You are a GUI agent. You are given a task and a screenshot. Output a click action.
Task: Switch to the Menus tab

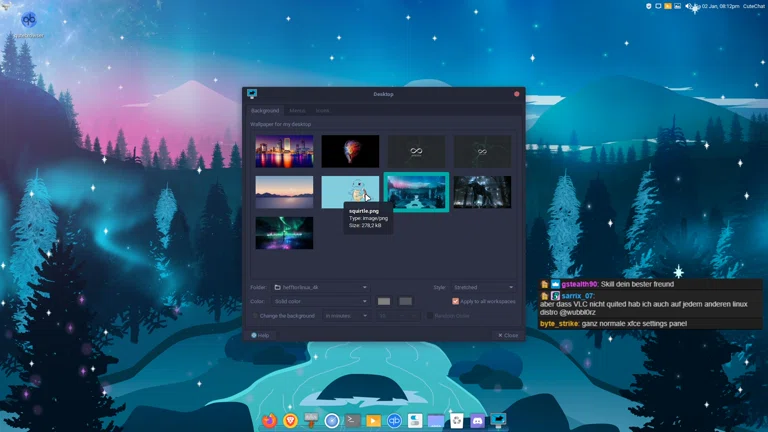click(297, 110)
